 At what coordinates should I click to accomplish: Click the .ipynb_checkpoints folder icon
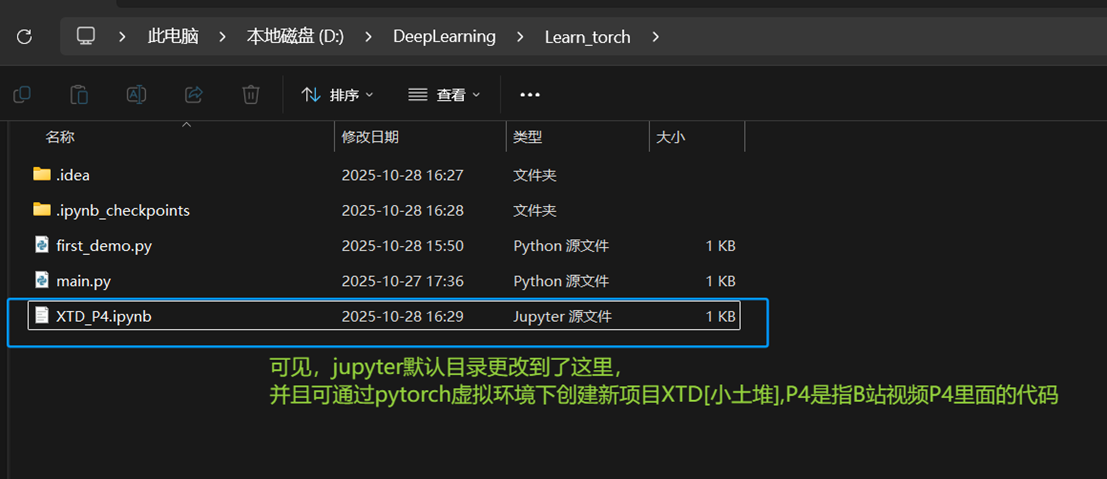coord(42,210)
